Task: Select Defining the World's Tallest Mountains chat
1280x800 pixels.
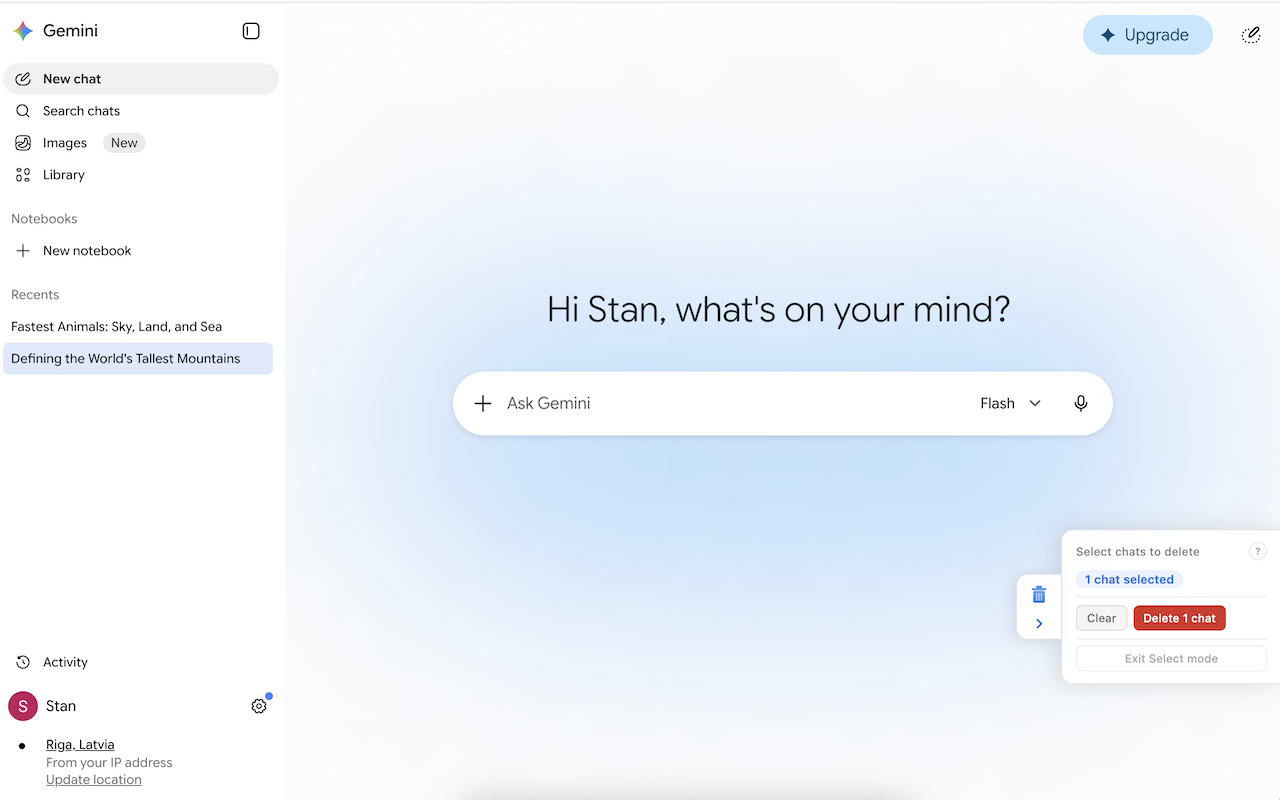Action: click(x=138, y=359)
